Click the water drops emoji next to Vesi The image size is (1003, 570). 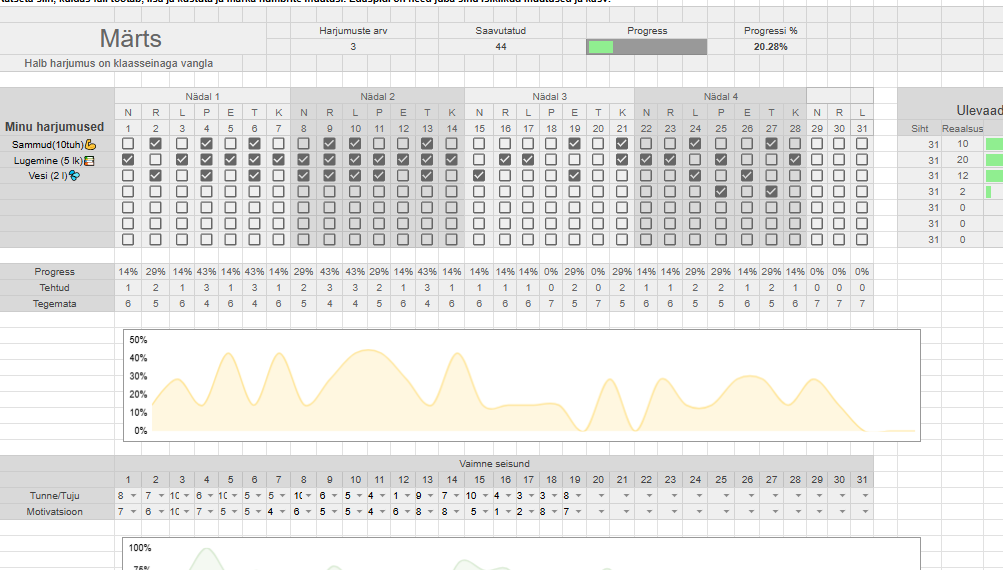(x=74, y=176)
